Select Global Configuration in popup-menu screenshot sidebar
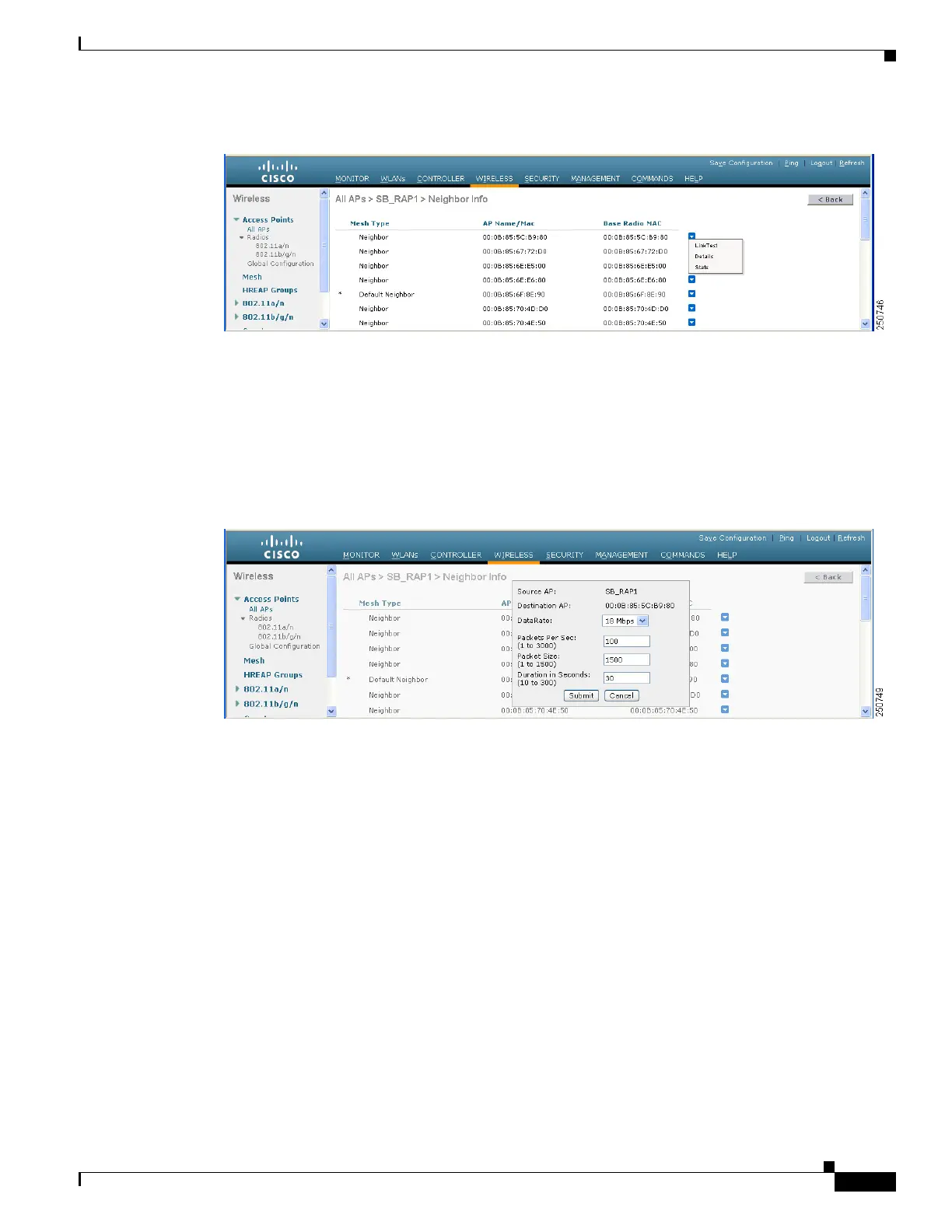The width and height of the screenshot is (952, 1232). tap(281, 264)
